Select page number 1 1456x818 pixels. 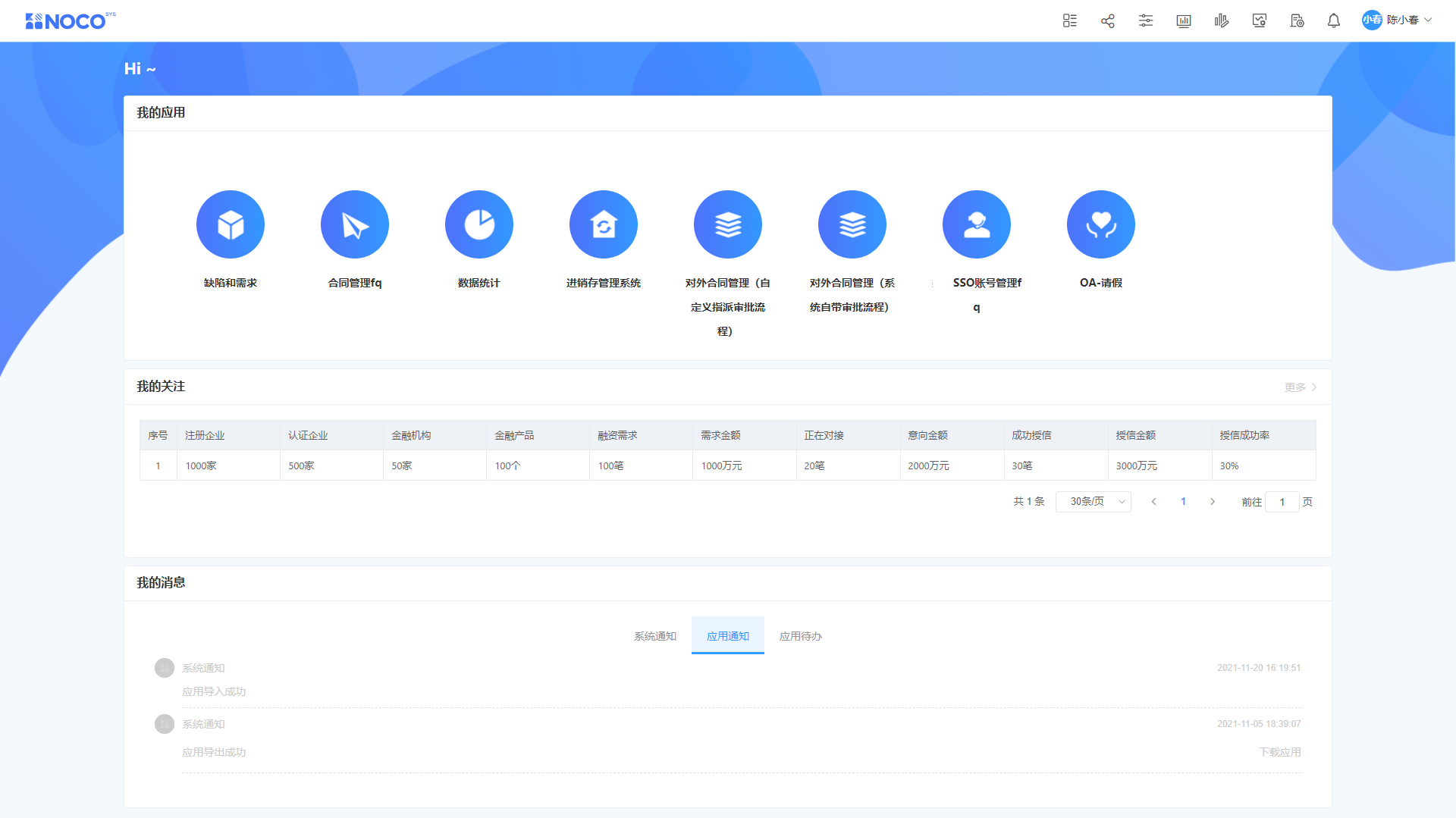click(1183, 502)
